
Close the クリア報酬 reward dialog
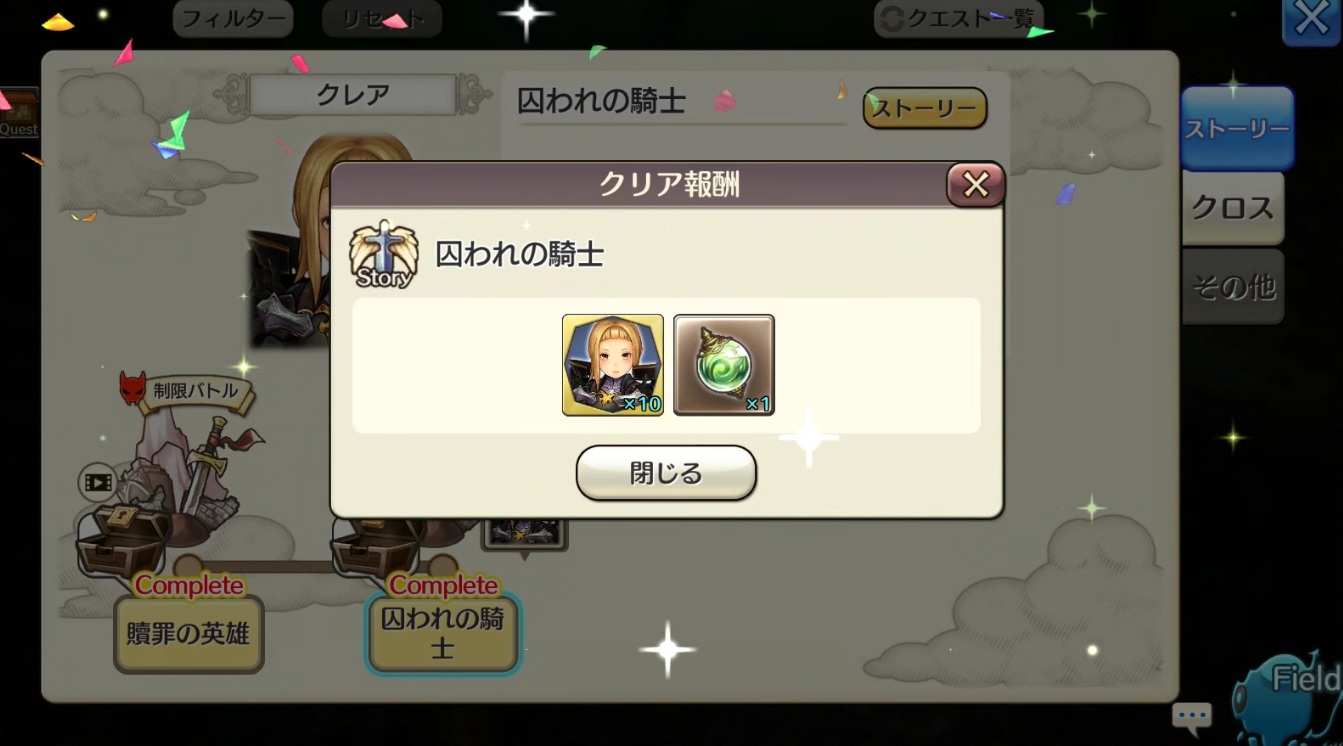pos(975,185)
